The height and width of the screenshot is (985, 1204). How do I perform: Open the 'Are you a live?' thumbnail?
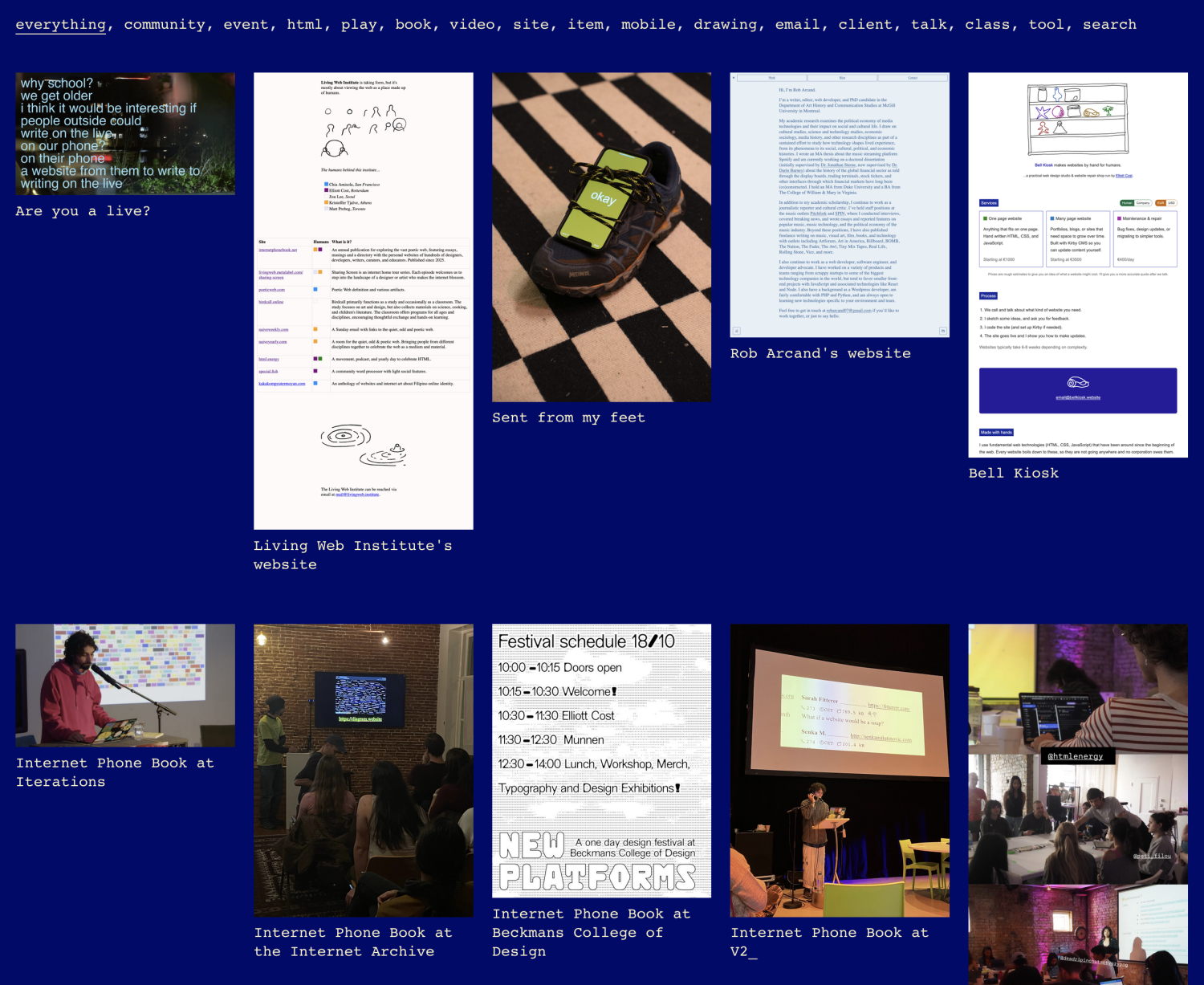click(x=125, y=134)
